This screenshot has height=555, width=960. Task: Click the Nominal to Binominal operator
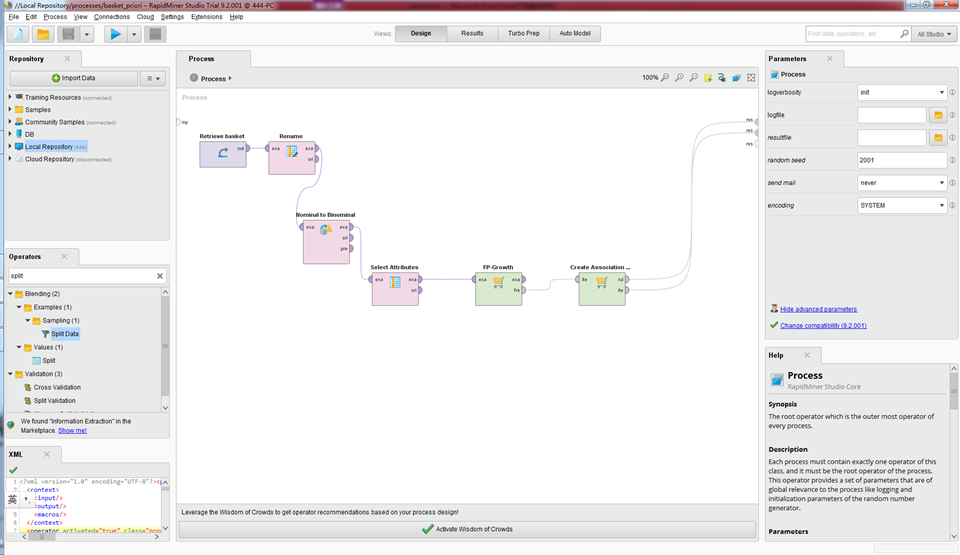click(326, 242)
